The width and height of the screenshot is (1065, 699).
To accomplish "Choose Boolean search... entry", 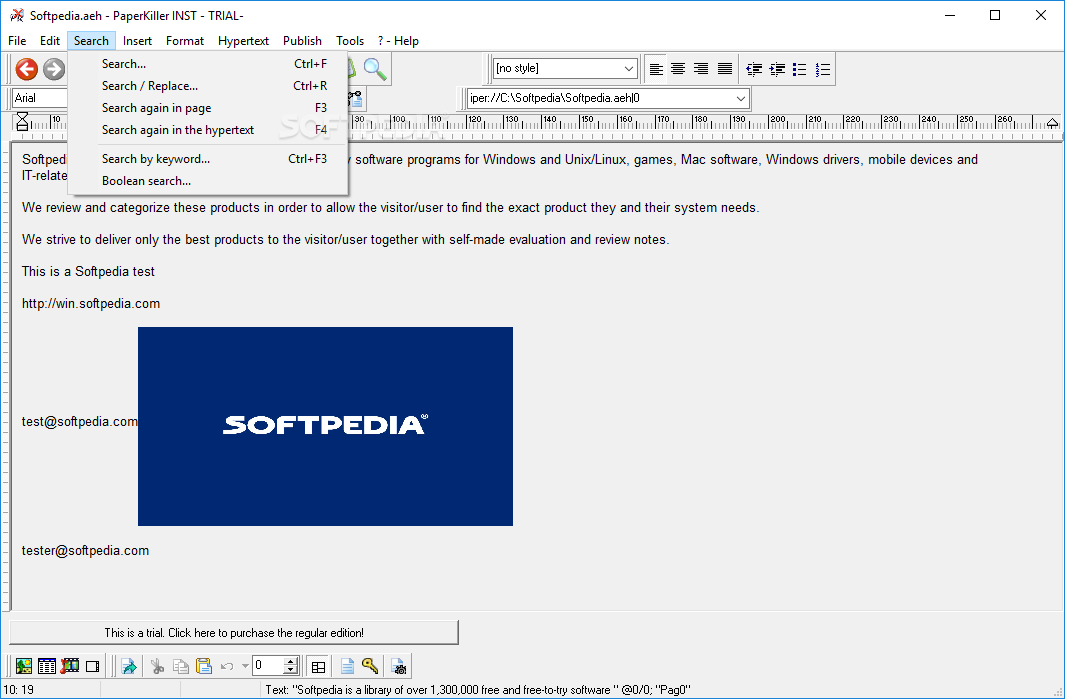I will [208, 181].
